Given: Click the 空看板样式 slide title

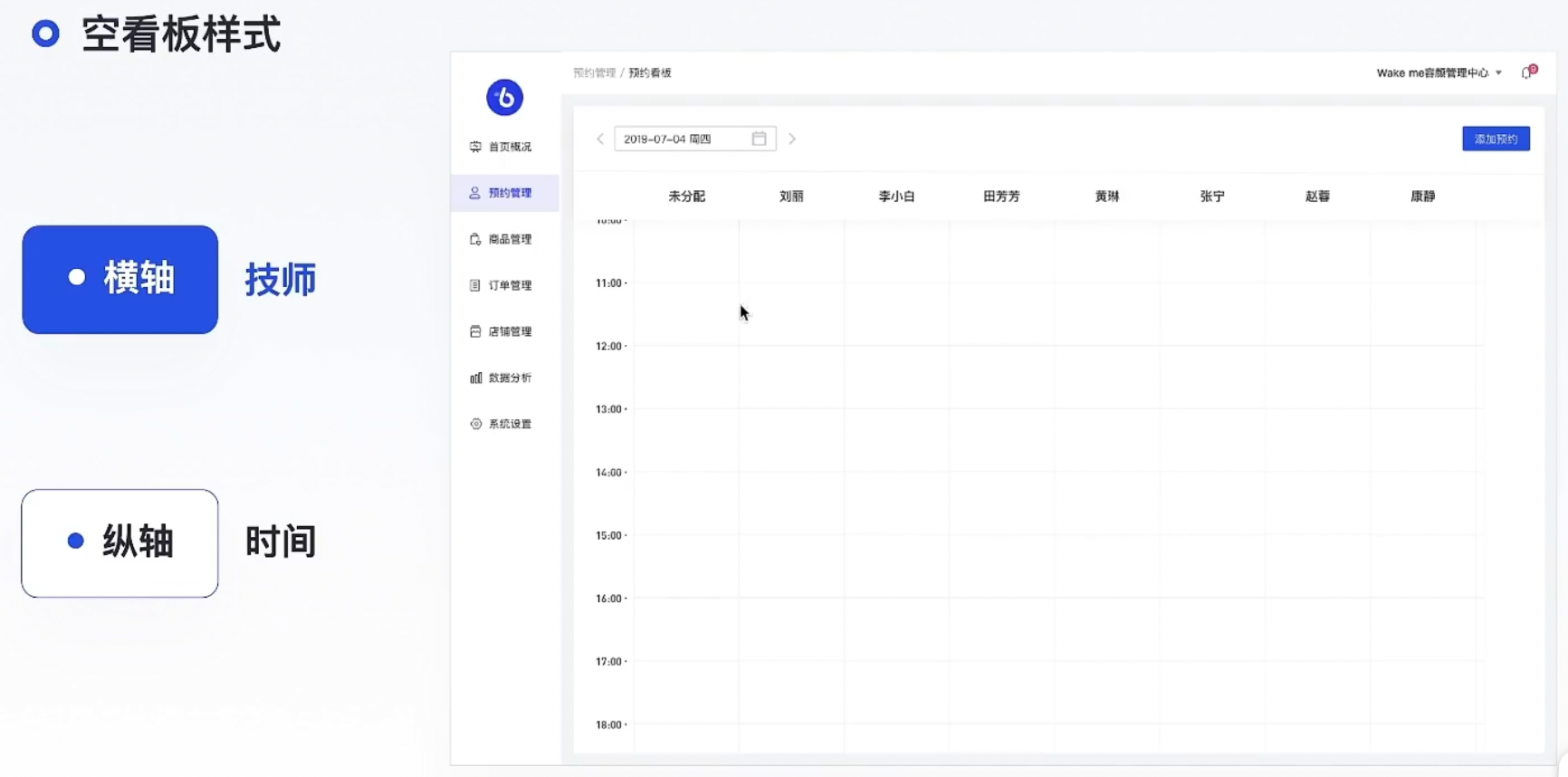Looking at the screenshot, I should pyautogui.click(x=181, y=34).
